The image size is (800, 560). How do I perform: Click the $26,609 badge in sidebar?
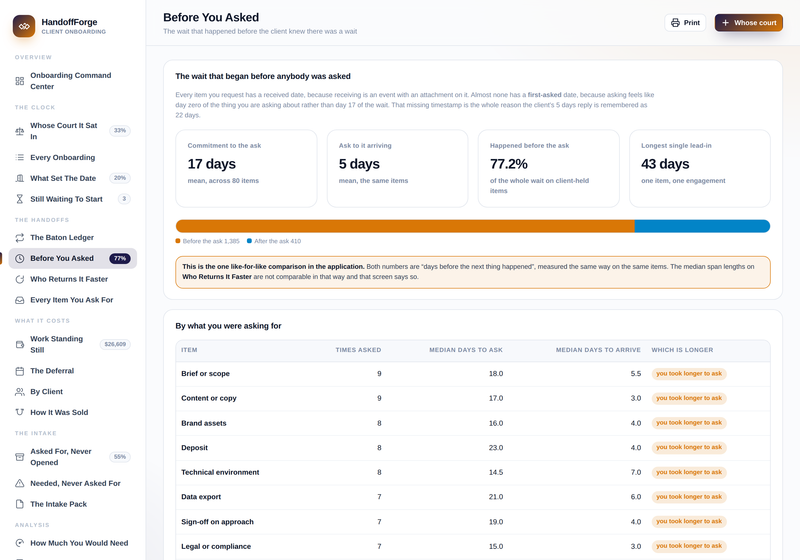pyautogui.click(x=115, y=344)
